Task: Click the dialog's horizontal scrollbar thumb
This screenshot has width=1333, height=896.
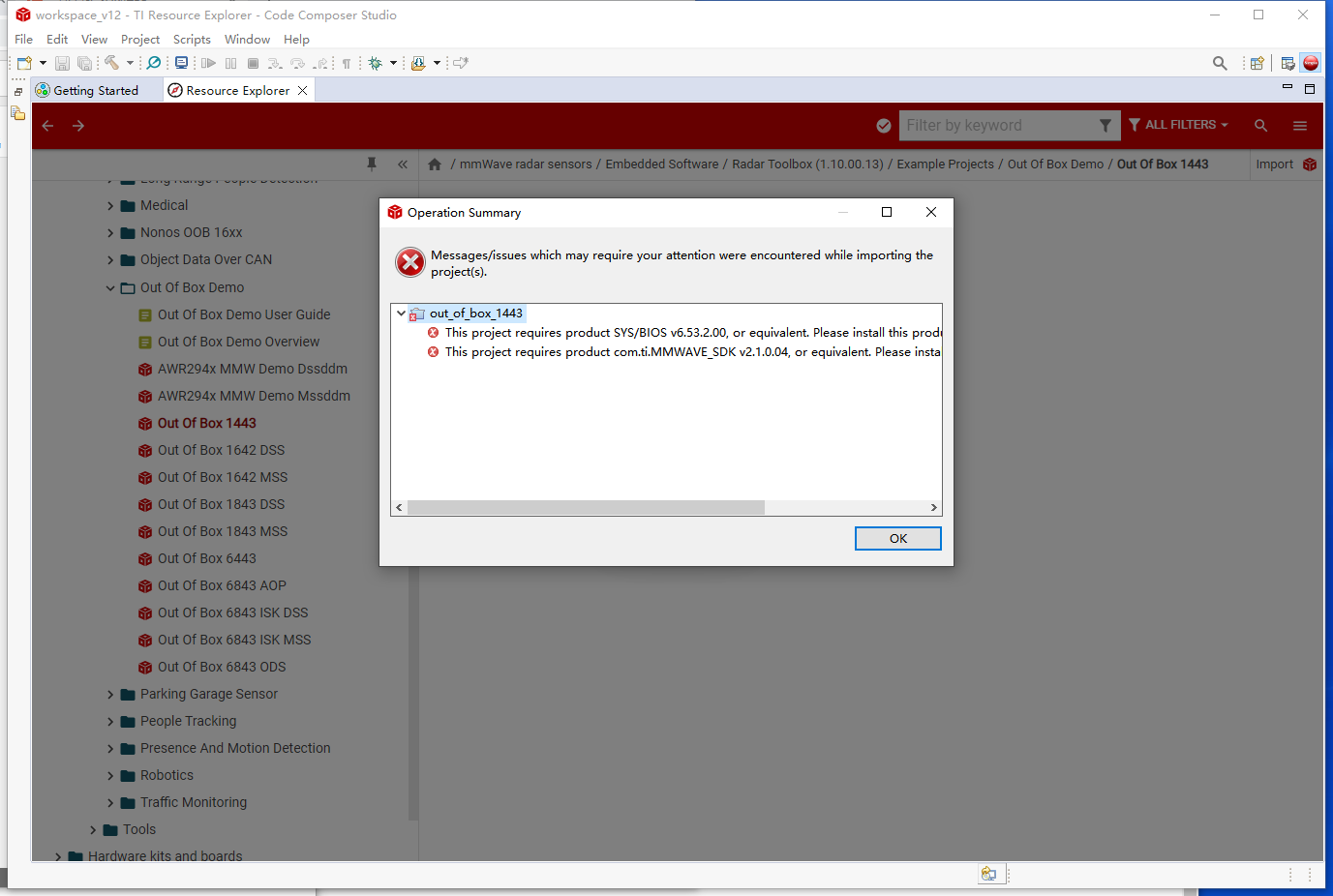Action: [586, 507]
